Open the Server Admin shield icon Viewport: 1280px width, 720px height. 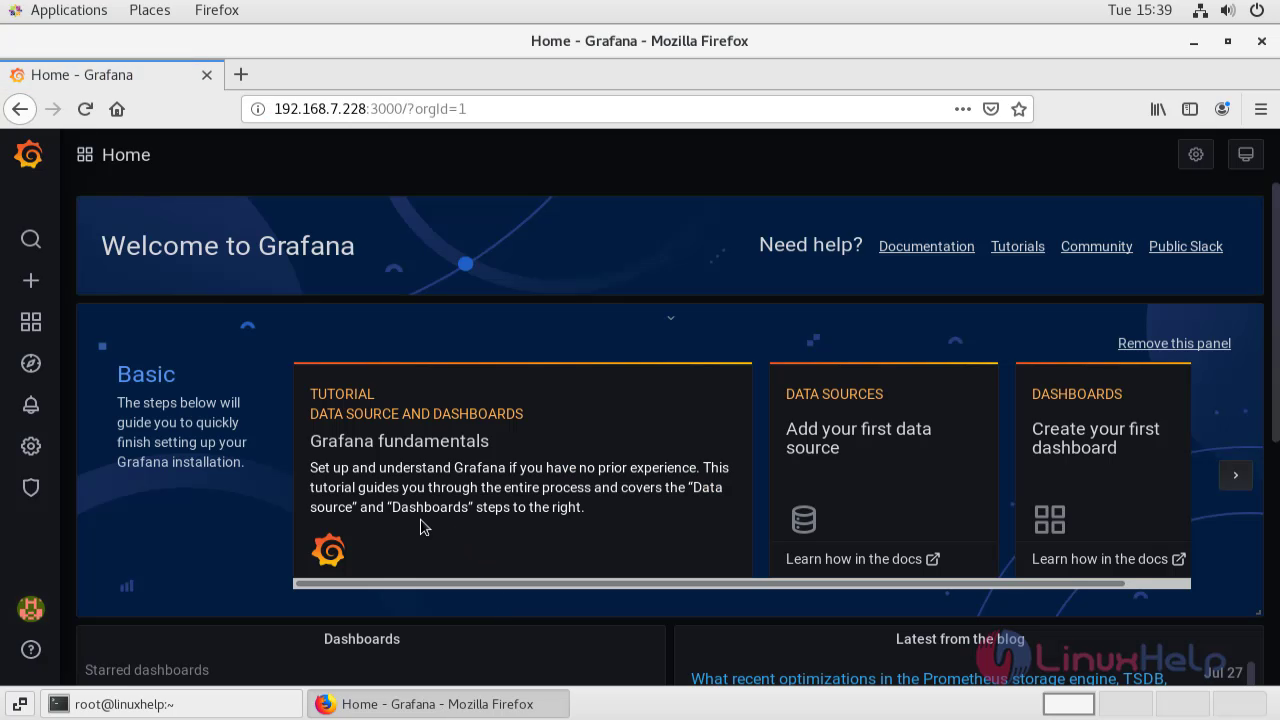click(31, 488)
